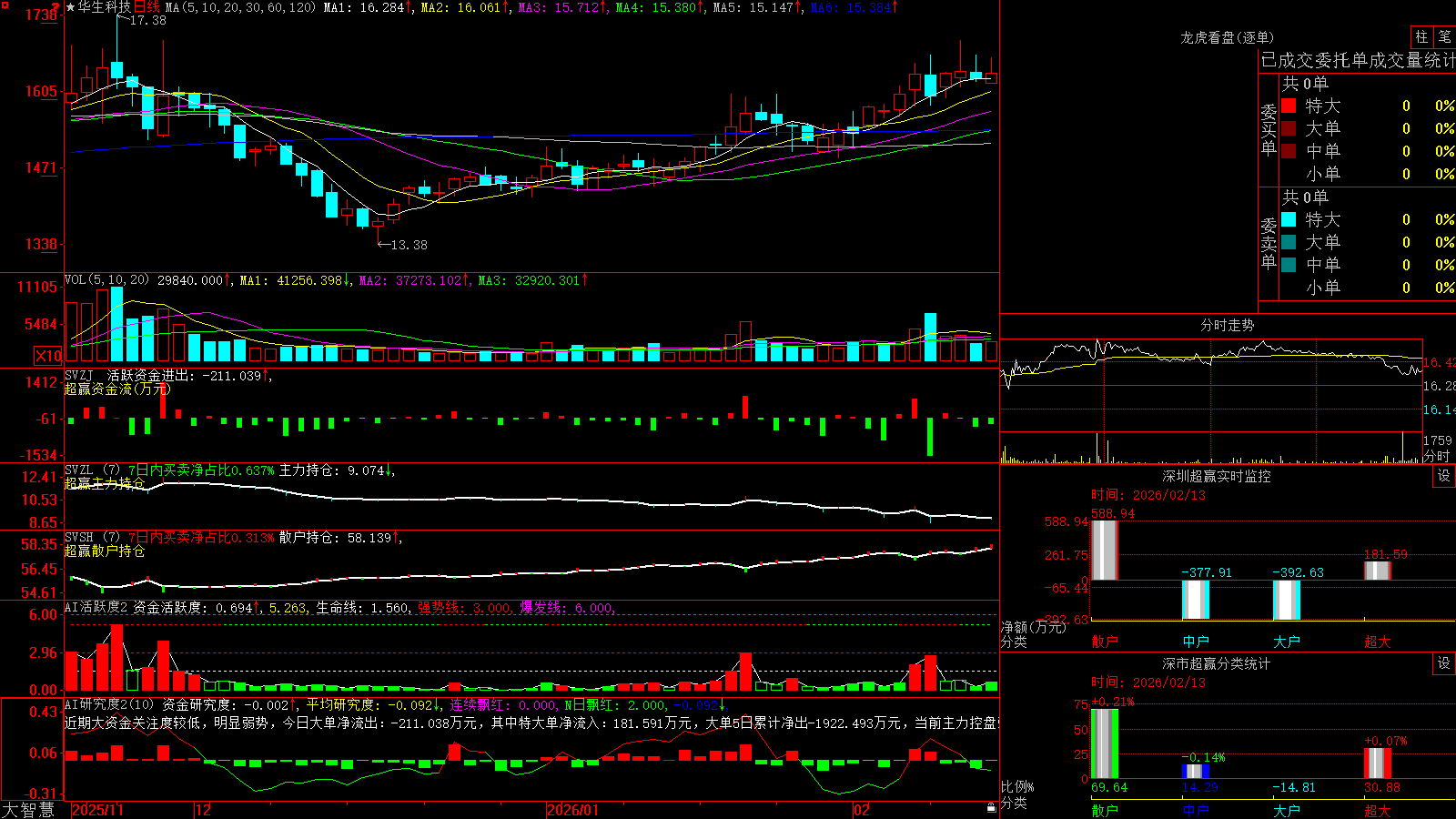1456x819 pixels.
Task: Click the 超大 bar labeled 181.59
Action: pos(1377,571)
